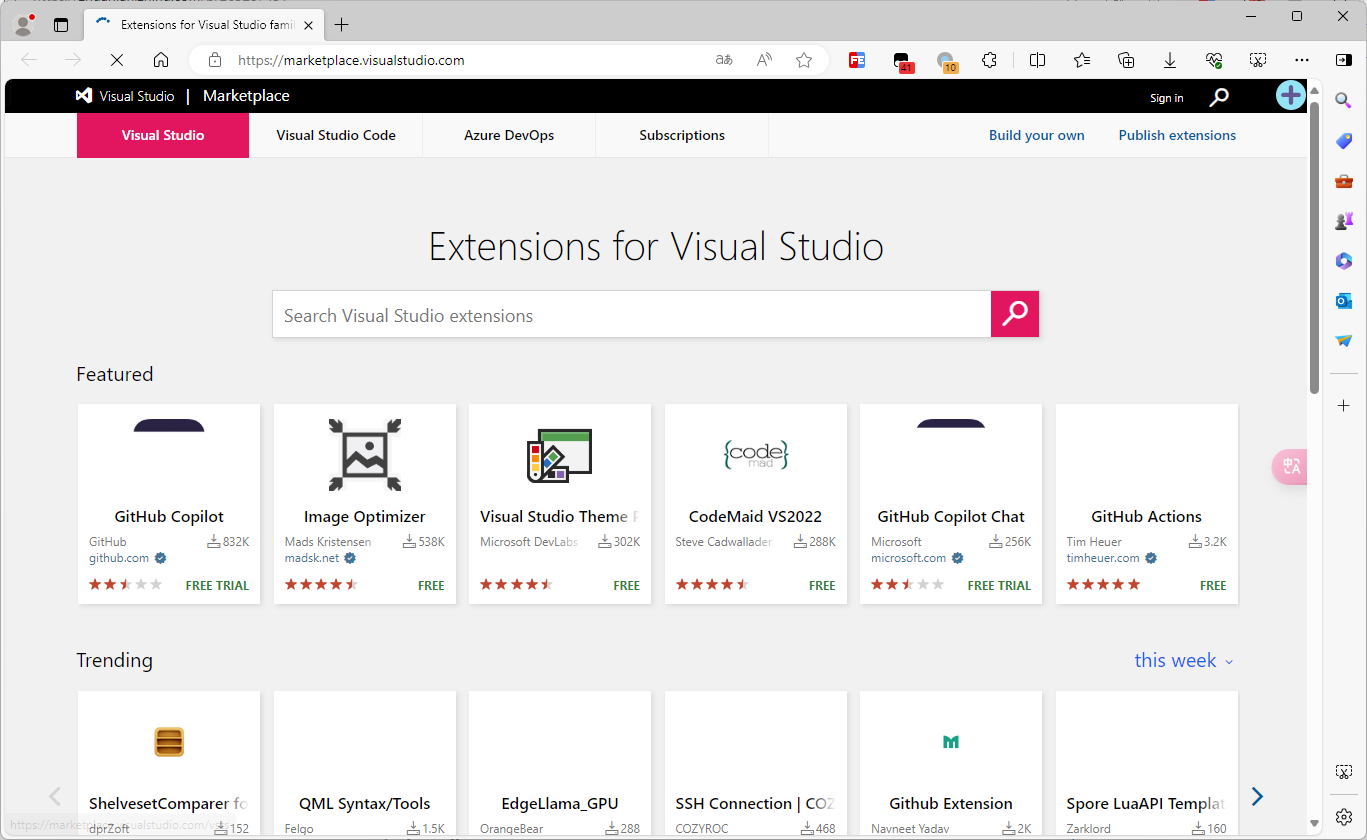Open the 'this week' trending dropdown

pyautogui.click(x=1184, y=660)
